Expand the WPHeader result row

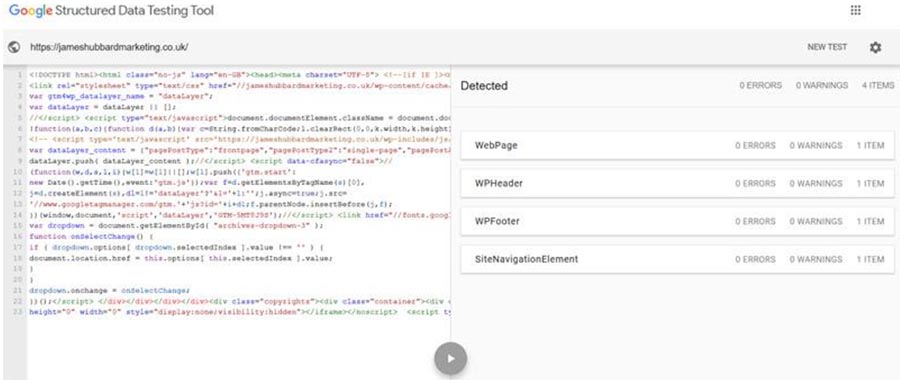(677, 184)
